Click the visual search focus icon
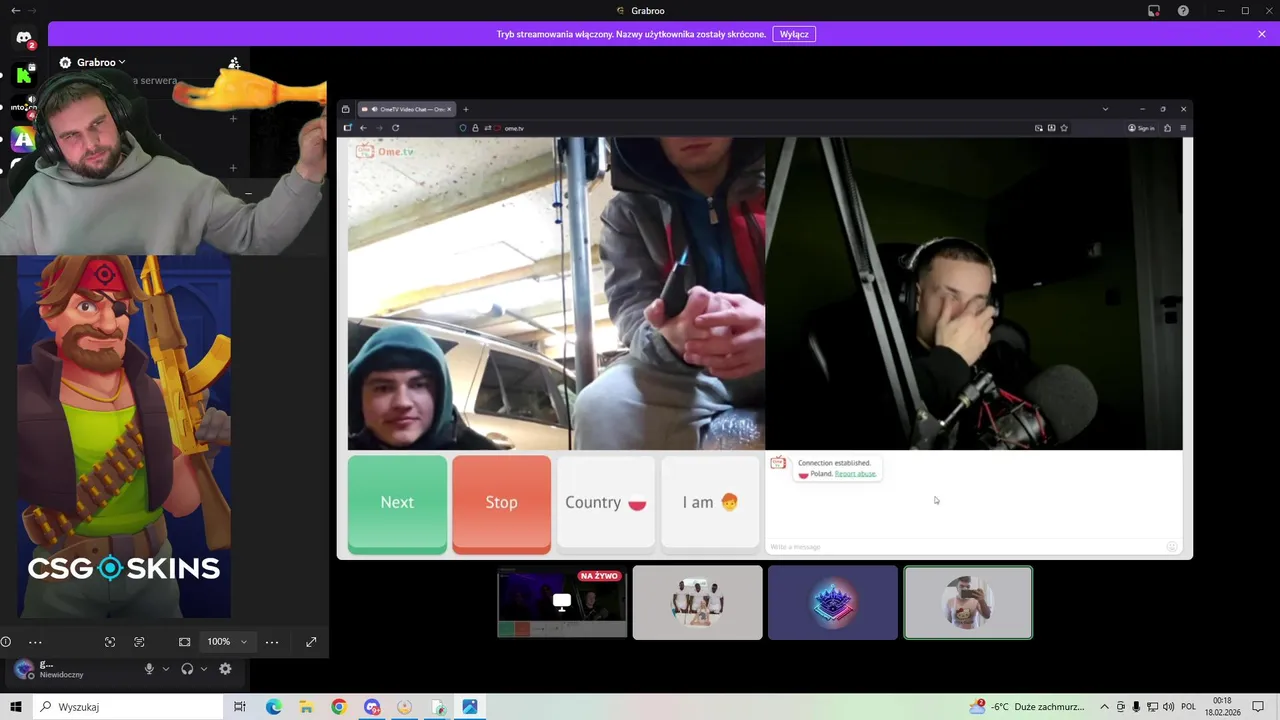The image size is (1280, 720). (110, 642)
